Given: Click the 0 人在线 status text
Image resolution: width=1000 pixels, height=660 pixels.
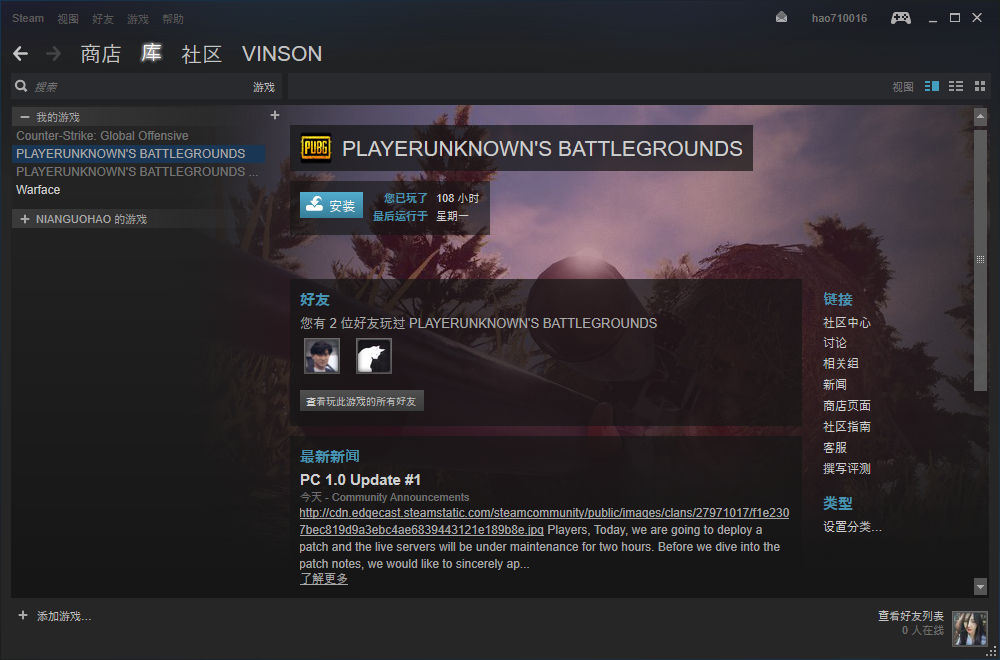Looking at the screenshot, I should [923, 631].
